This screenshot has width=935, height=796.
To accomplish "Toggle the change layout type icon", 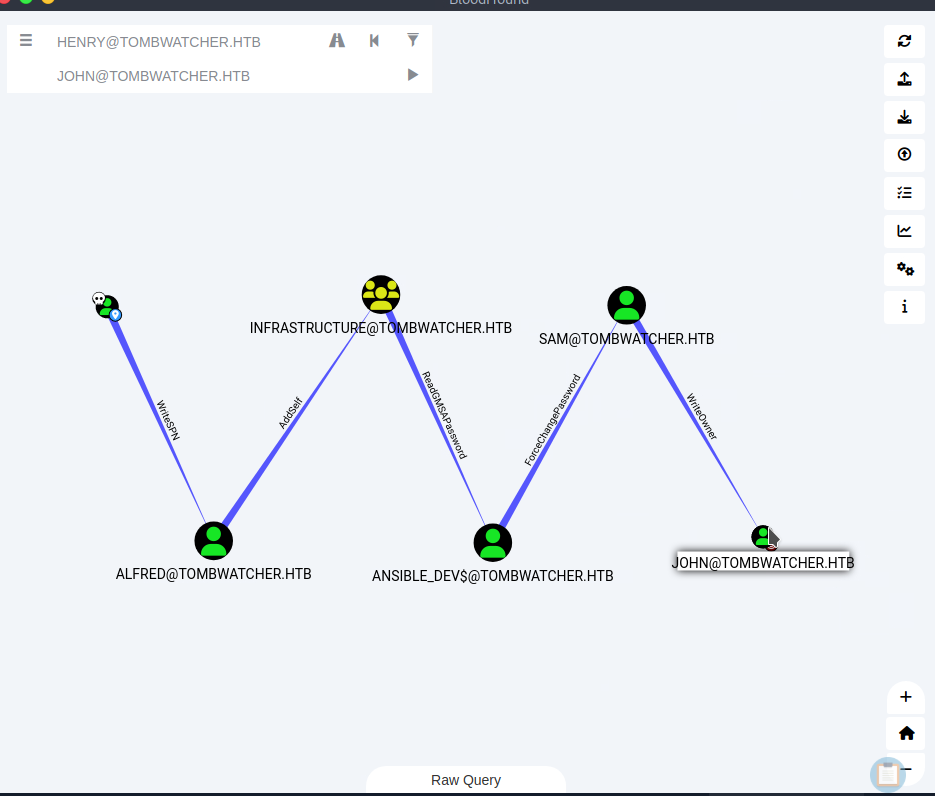I will pos(904,193).
